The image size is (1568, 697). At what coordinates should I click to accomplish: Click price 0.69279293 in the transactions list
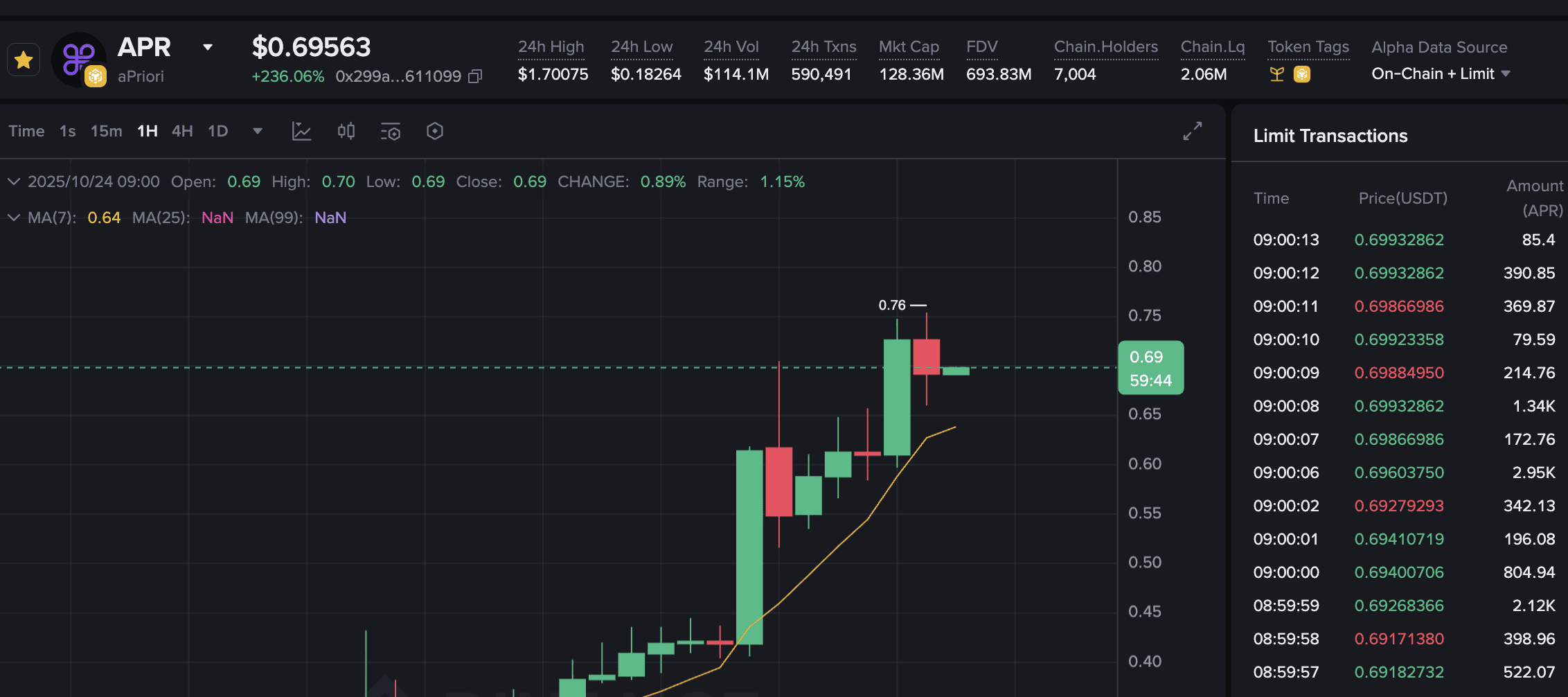coord(1399,506)
